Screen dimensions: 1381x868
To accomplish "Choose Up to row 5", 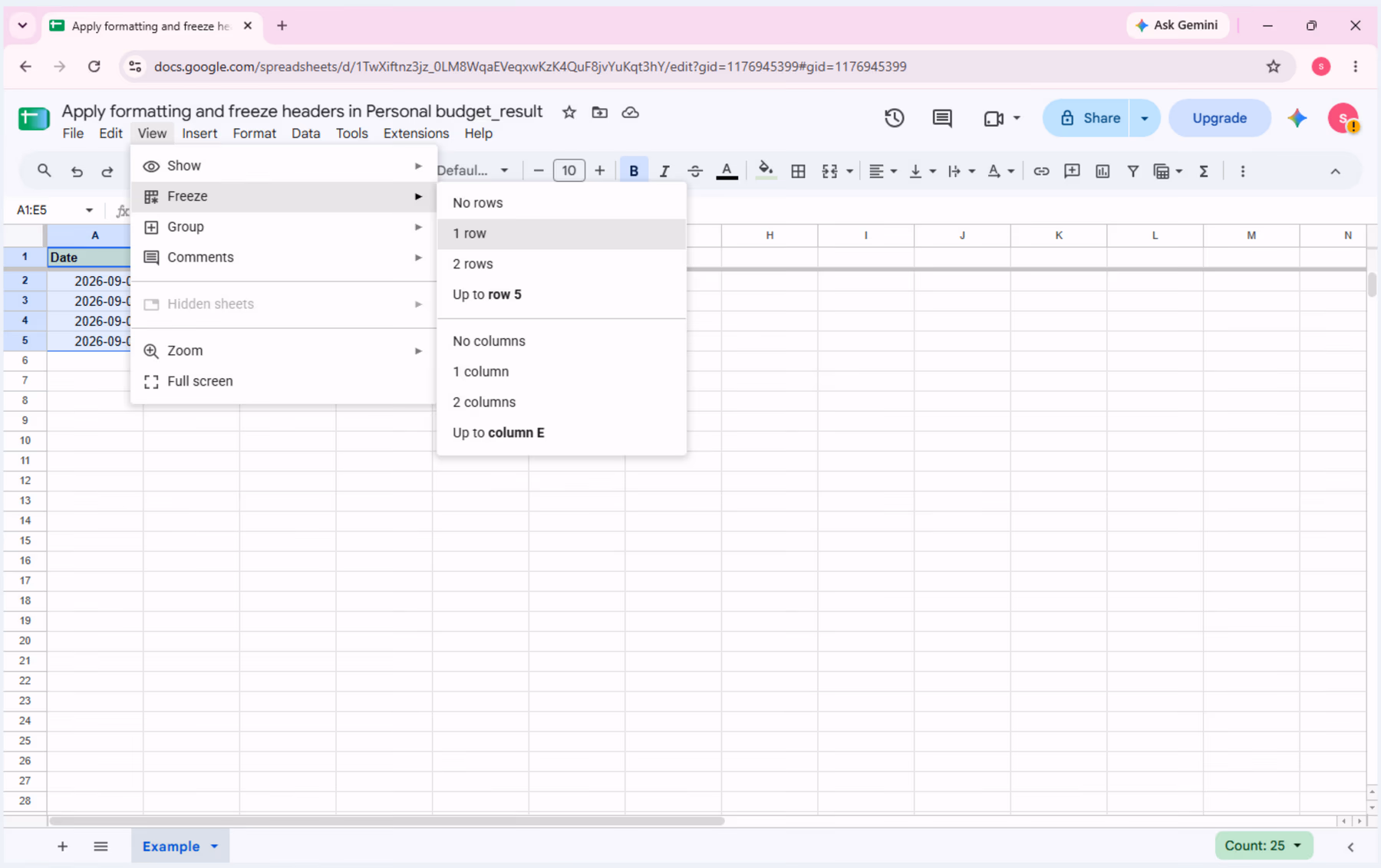I will pos(562,294).
